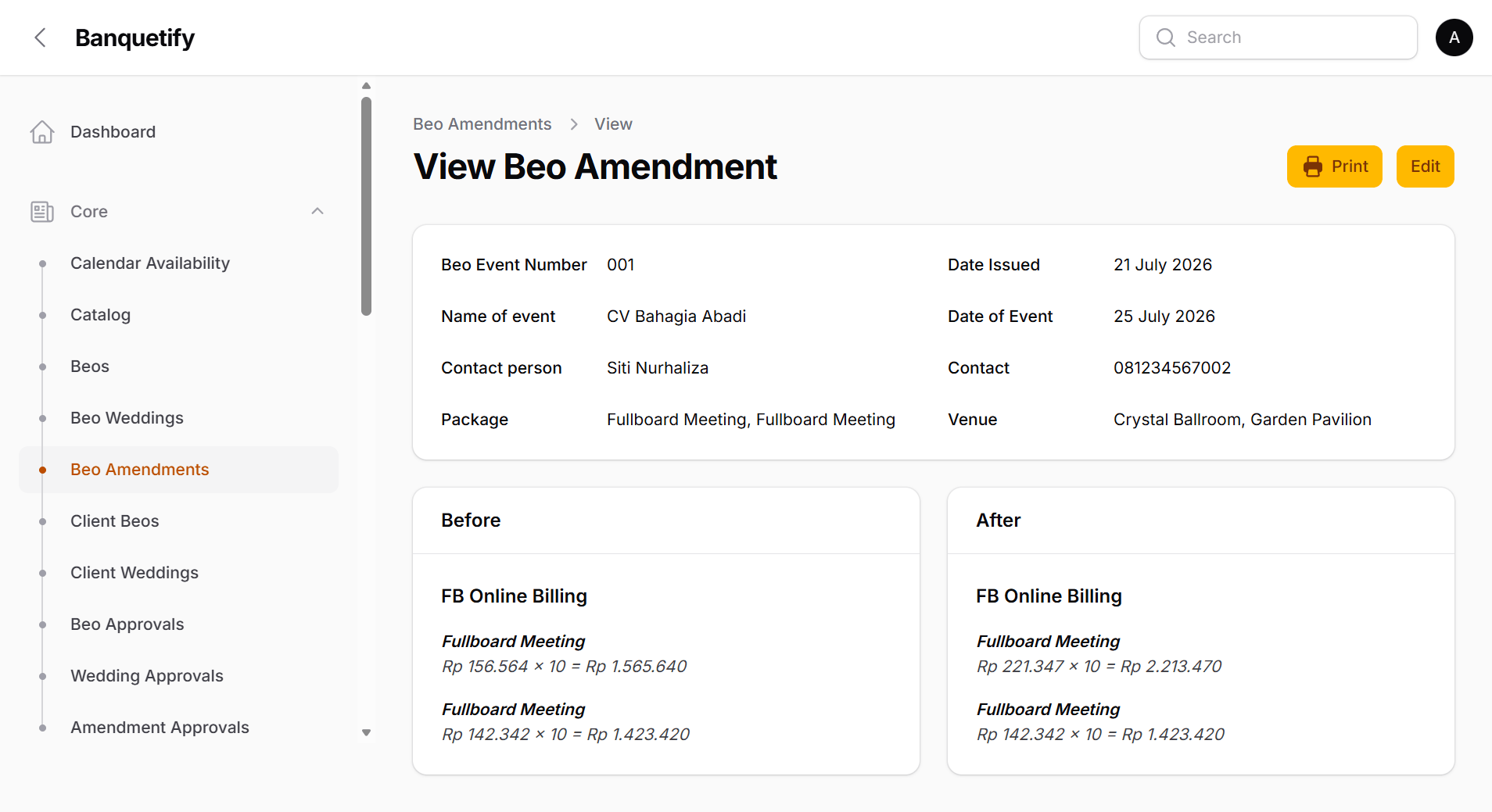This screenshot has height=812, width=1492.
Task: Open the Dashboard home icon
Action: click(x=42, y=132)
